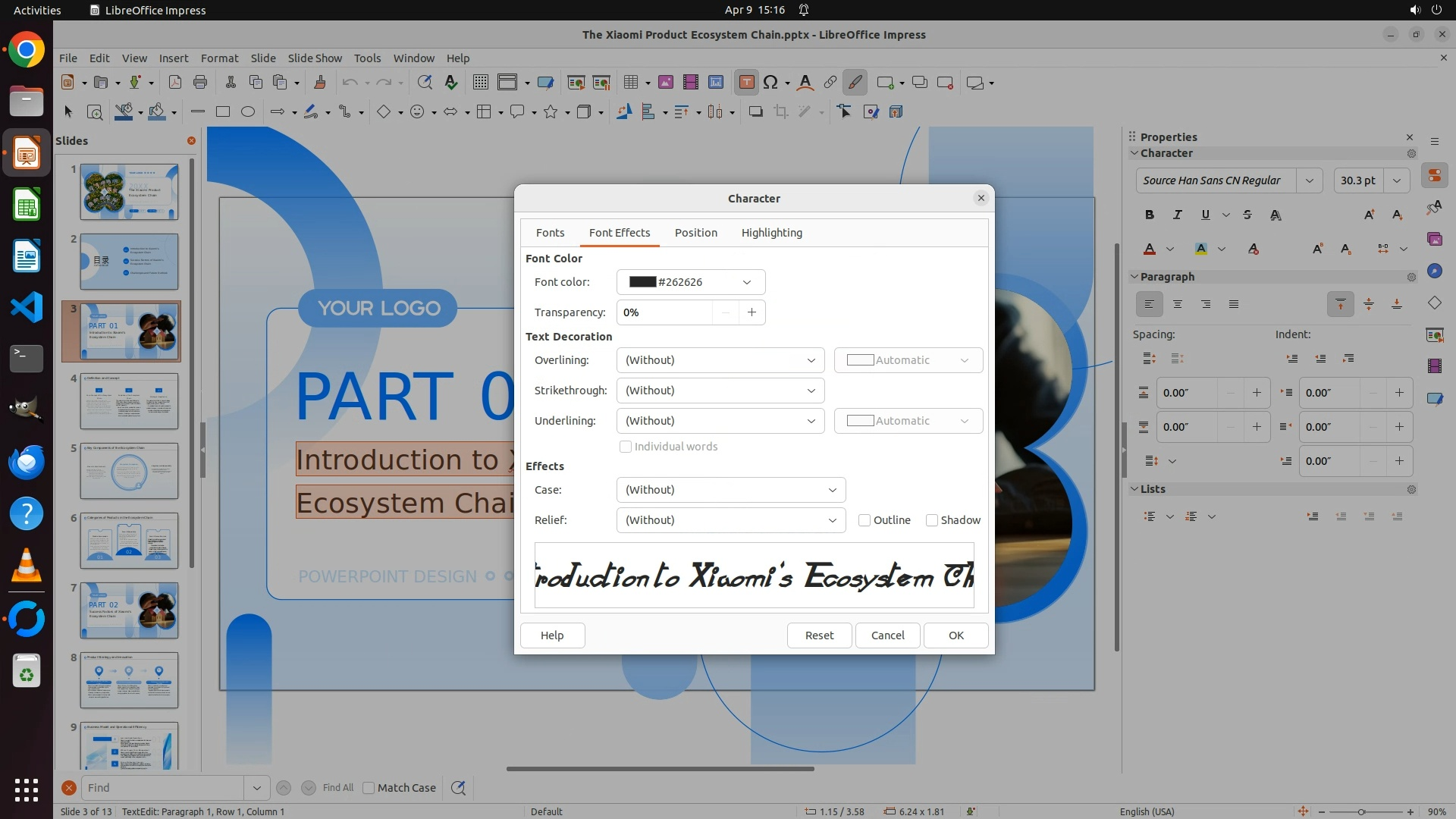The height and width of the screenshot is (819, 1456).
Task: Switch to the Position tab
Action: (695, 233)
